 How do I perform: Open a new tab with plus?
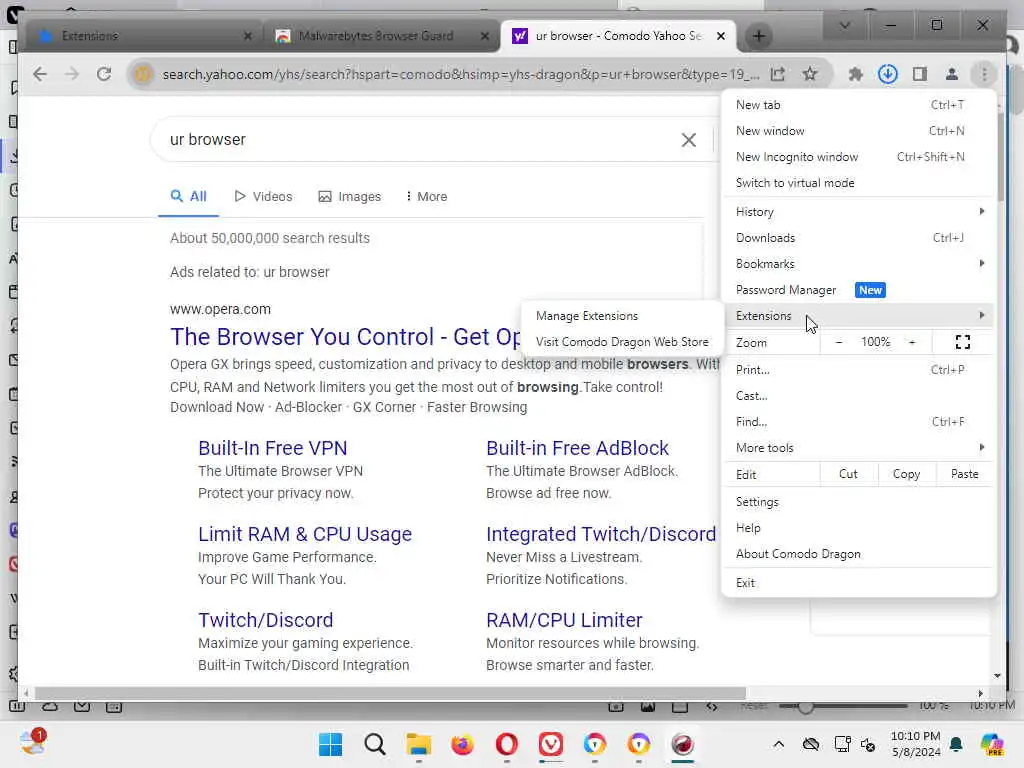[759, 36]
